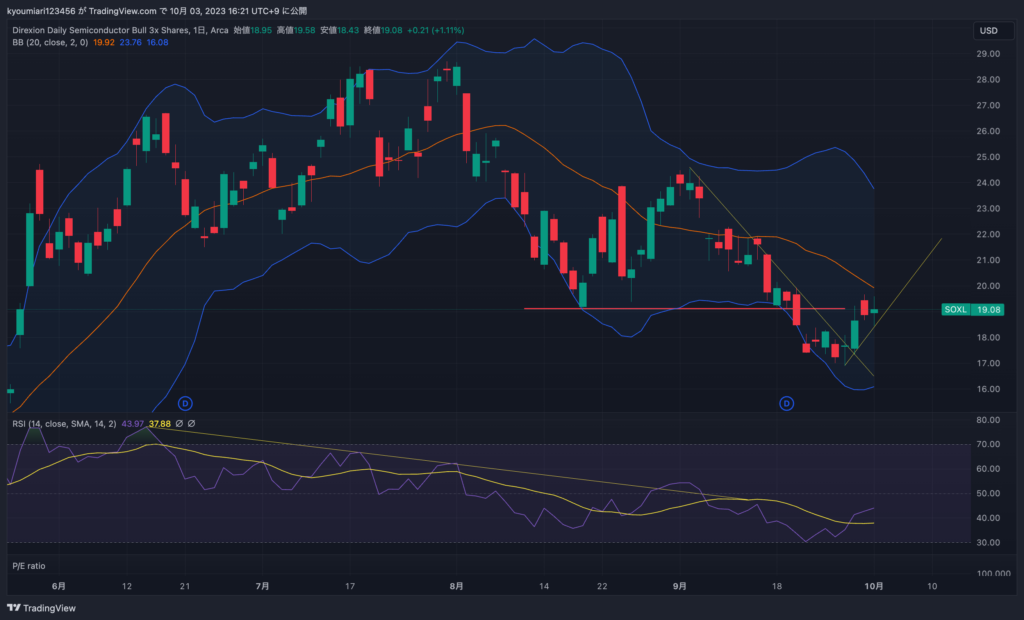1024x620 pixels.
Task: Click the yellow RSI average value 37.88
Action: tap(160, 423)
